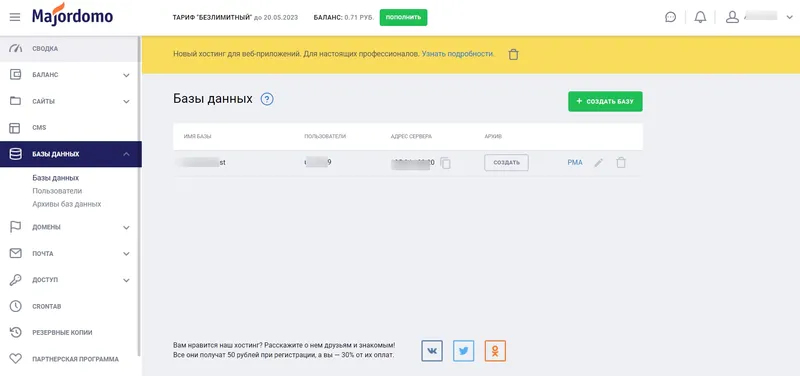Click the ДОМЕНЫ flag icon
This screenshot has width=800, height=376.
pos(16,227)
